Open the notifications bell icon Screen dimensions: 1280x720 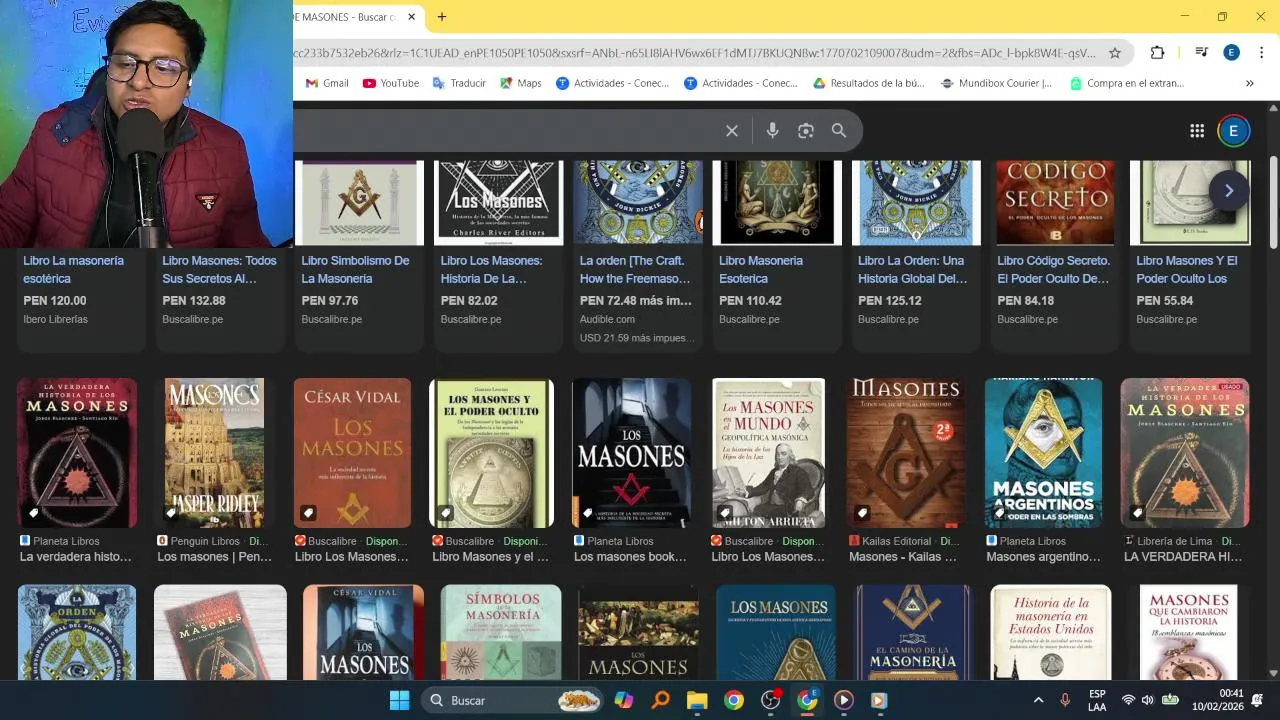coord(1257,700)
